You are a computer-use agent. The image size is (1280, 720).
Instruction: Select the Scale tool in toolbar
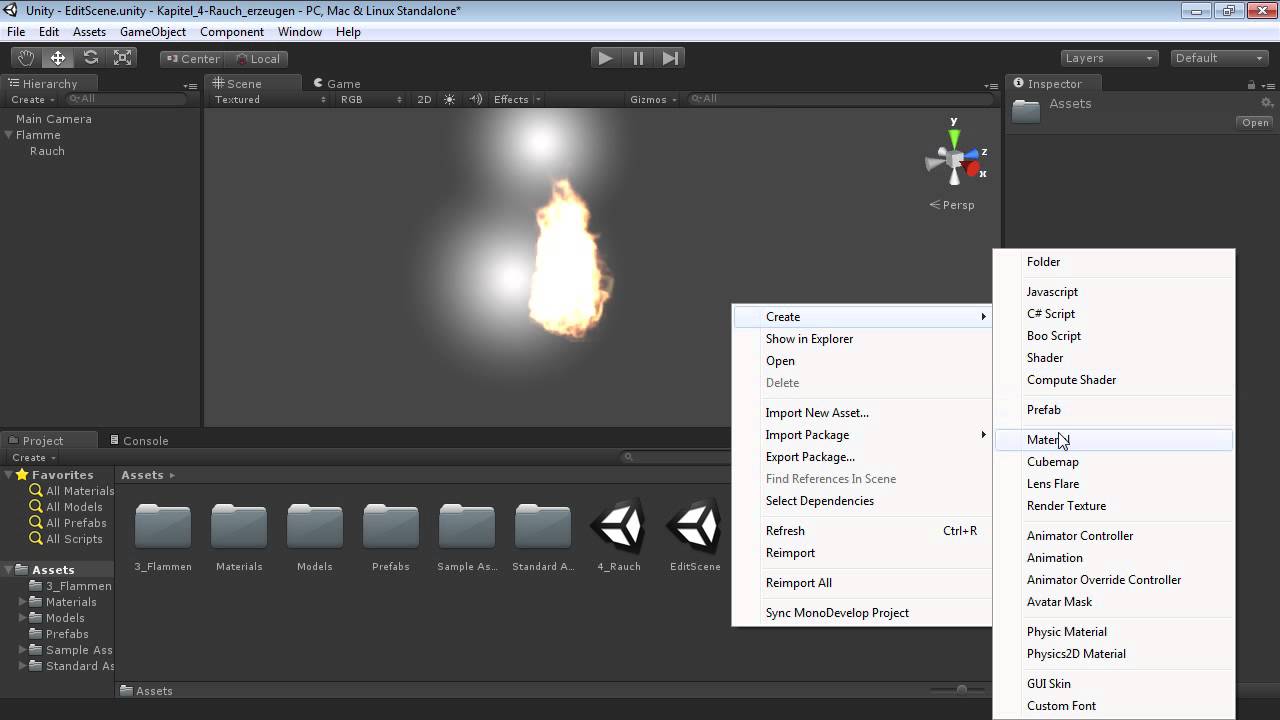click(122, 58)
